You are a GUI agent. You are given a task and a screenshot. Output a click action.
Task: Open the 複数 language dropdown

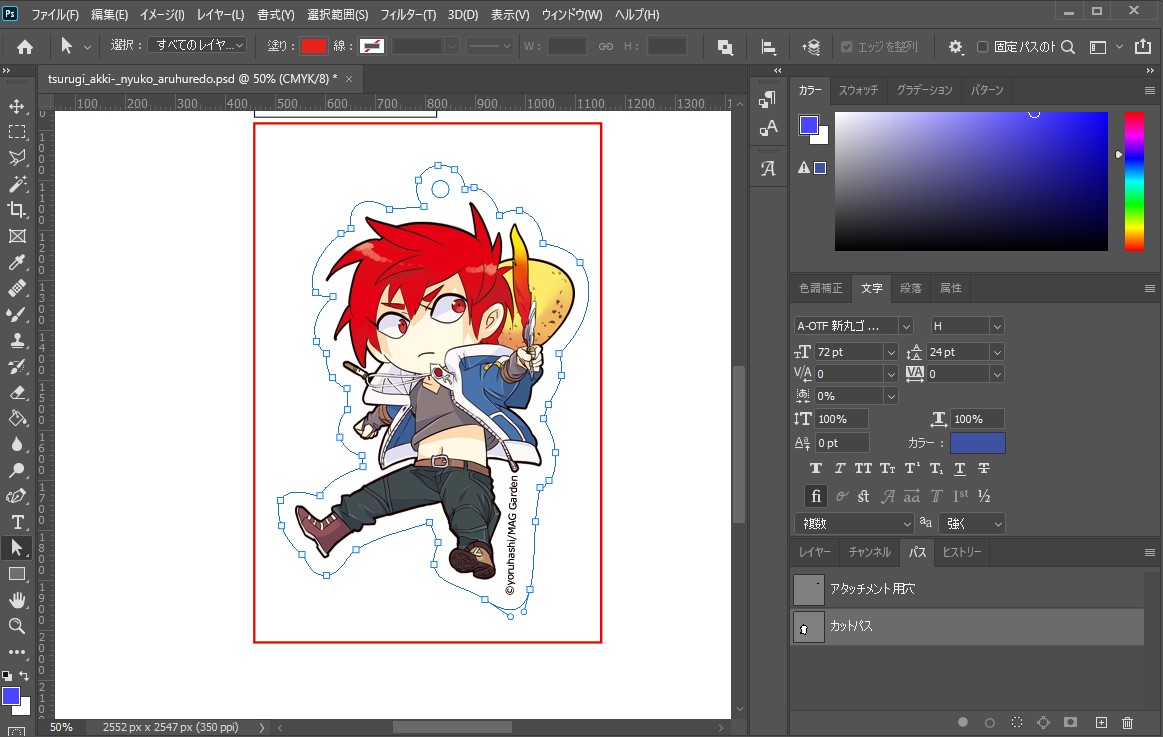coord(854,523)
